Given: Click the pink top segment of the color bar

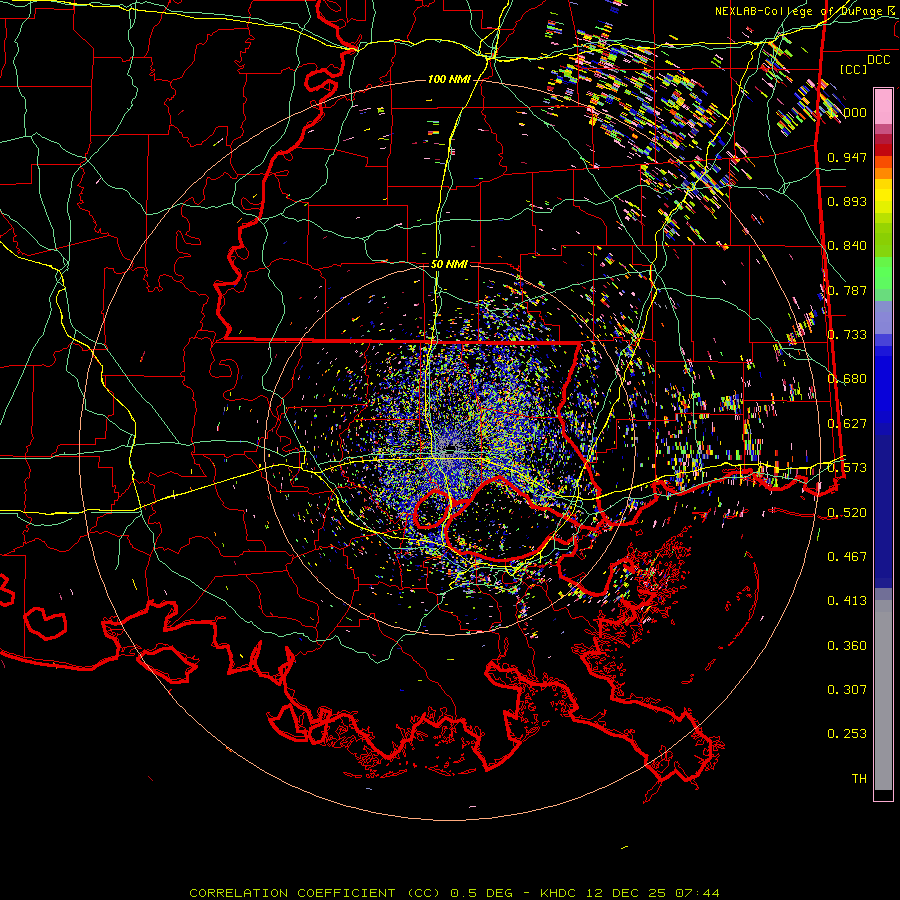Looking at the screenshot, I should 883,107.
